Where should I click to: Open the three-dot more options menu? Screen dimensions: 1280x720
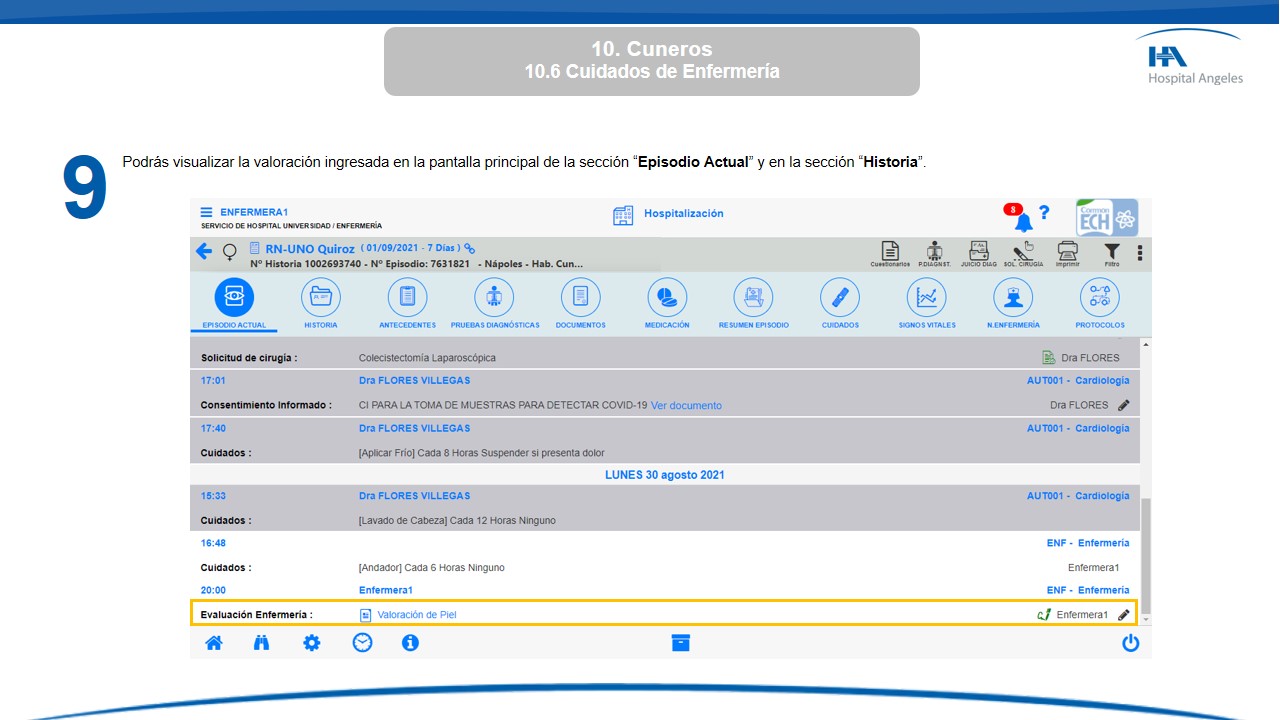(1139, 254)
